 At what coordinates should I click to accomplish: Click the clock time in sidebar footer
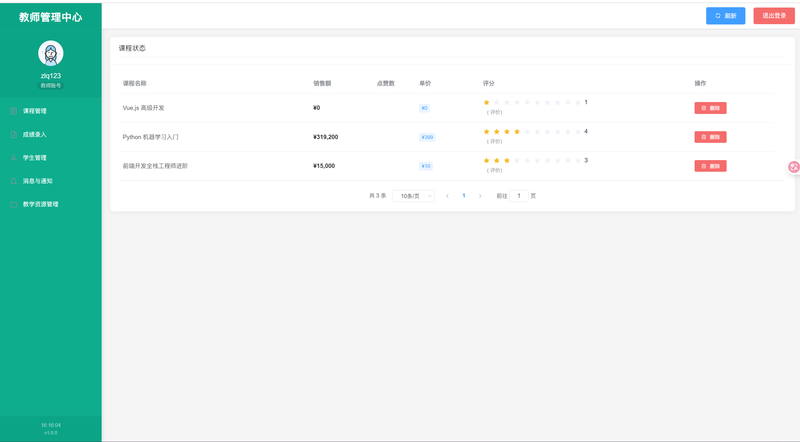[51, 425]
